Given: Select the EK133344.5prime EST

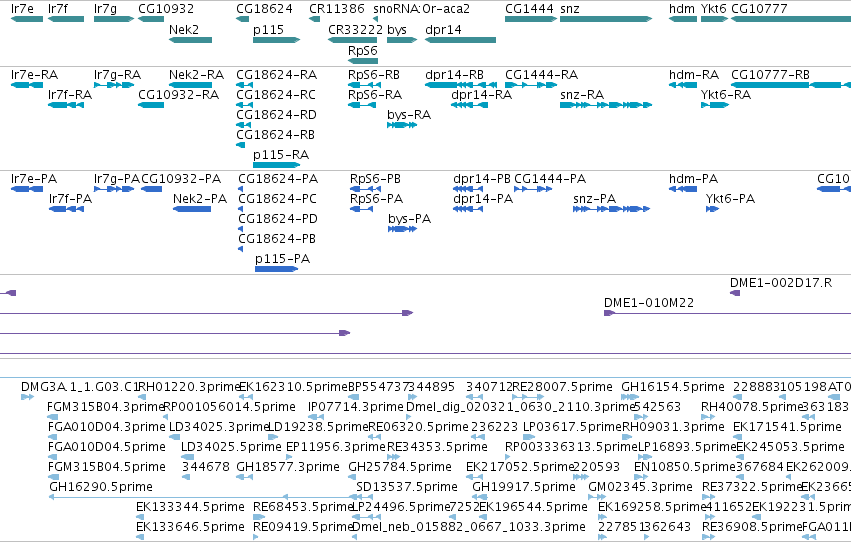Looking at the screenshot, I should pos(140,517).
